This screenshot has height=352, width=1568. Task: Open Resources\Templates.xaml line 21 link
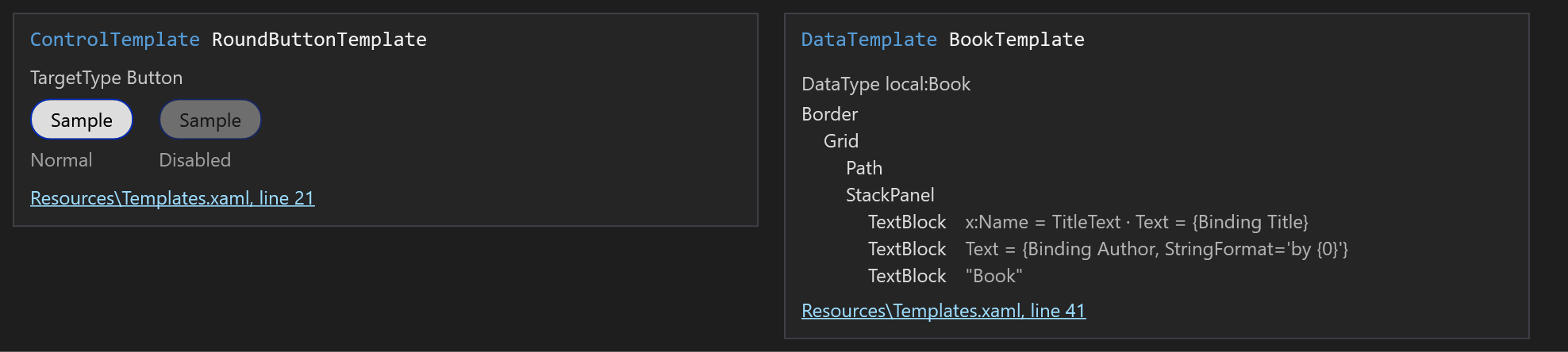pos(172,198)
